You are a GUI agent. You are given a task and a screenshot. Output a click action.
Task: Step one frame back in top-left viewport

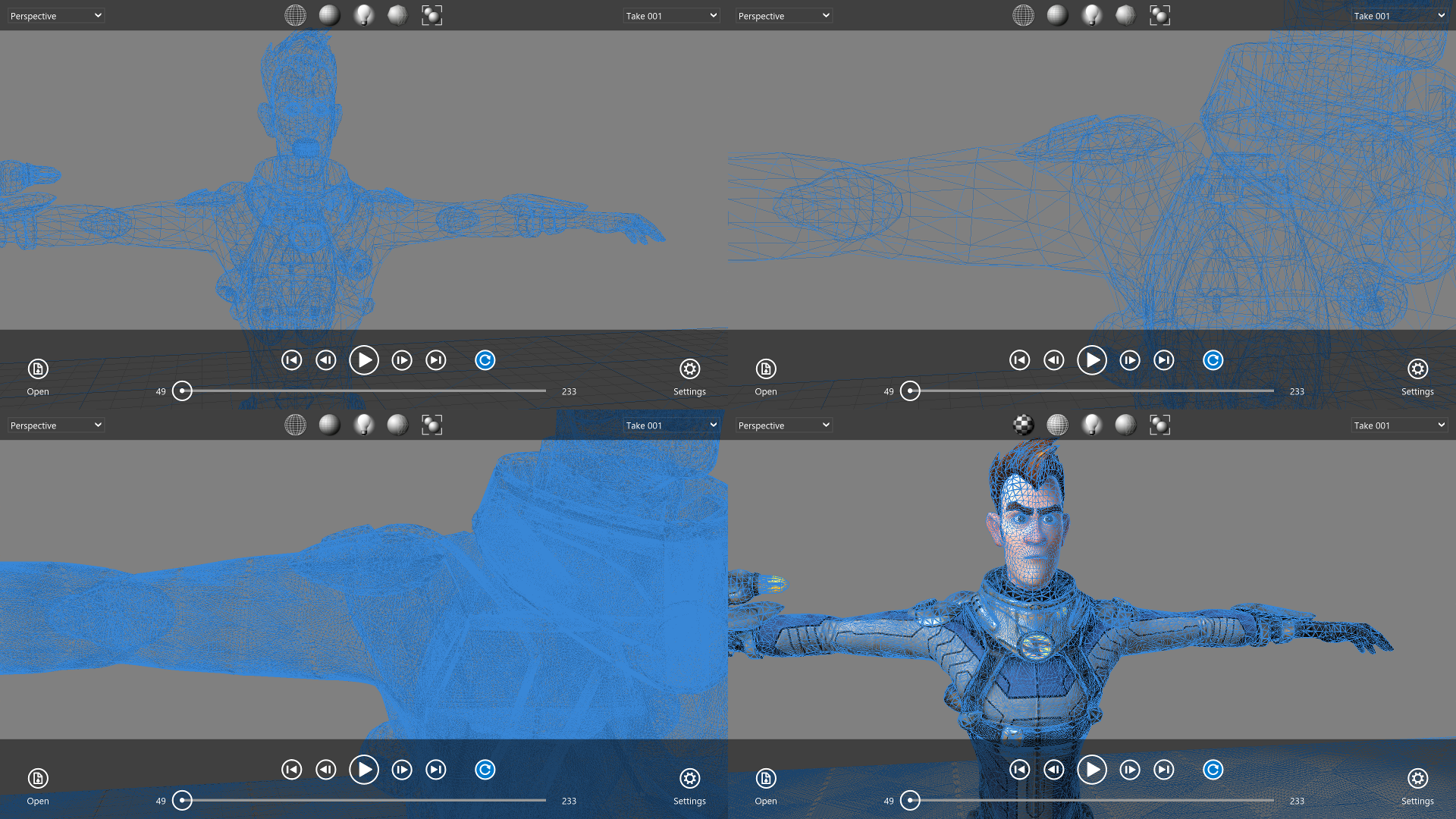coord(325,360)
